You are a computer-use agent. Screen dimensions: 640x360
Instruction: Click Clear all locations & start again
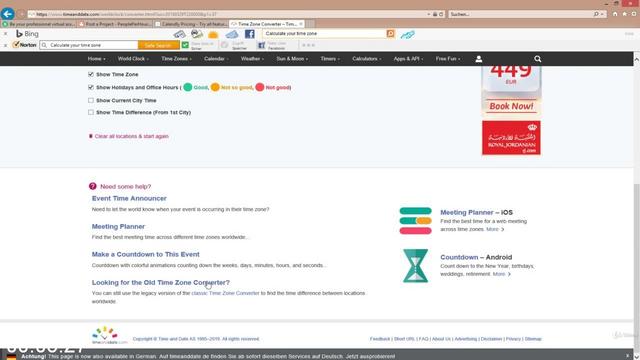[131, 136]
